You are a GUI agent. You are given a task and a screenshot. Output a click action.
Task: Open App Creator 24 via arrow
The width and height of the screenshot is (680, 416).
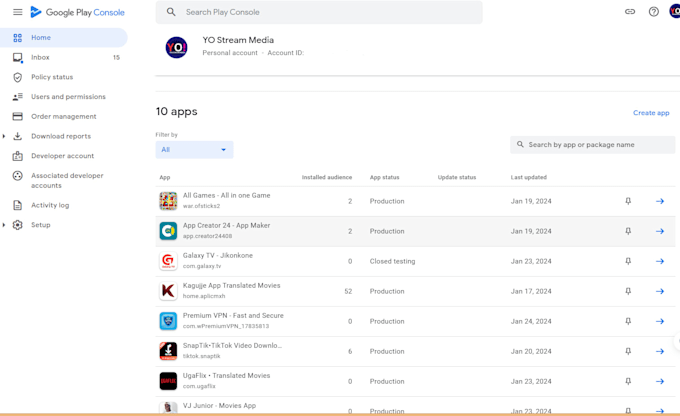point(660,231)
